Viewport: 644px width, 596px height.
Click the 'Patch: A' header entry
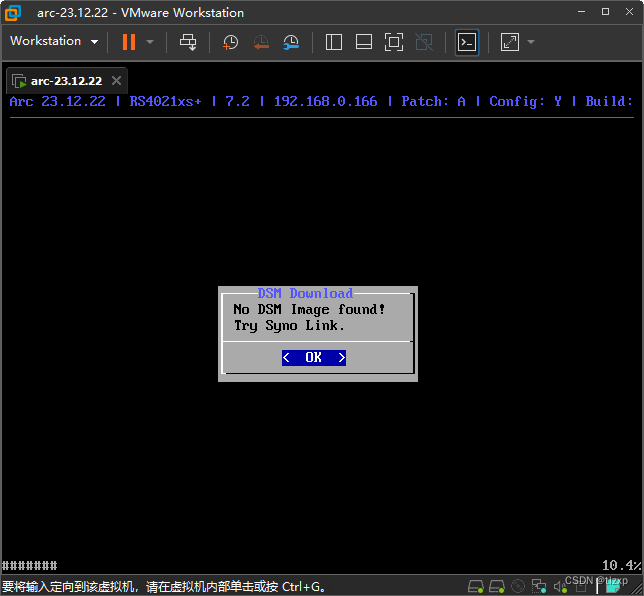pos(433,101)
